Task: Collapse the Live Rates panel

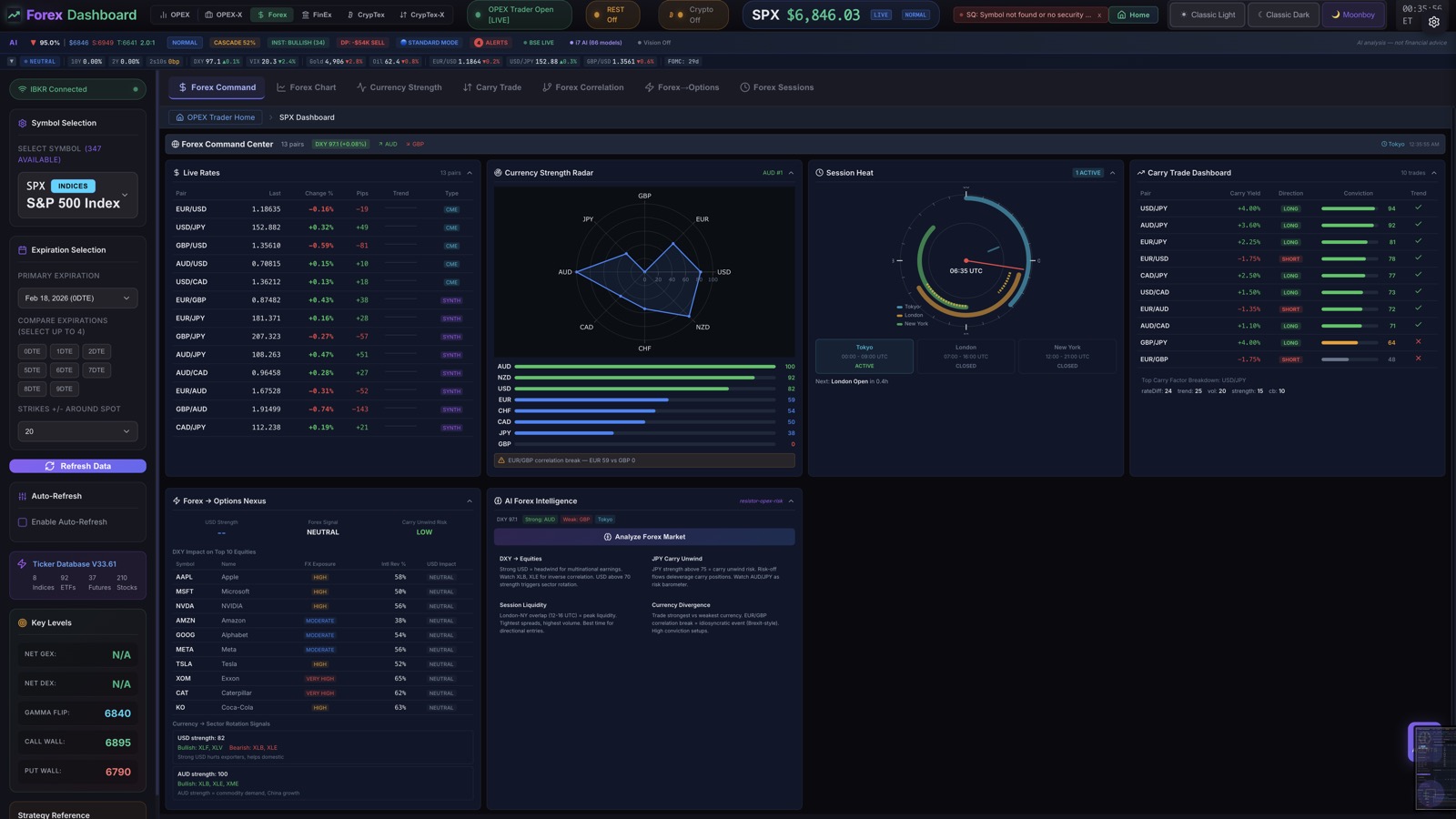Action: click(x=470, y=172)
